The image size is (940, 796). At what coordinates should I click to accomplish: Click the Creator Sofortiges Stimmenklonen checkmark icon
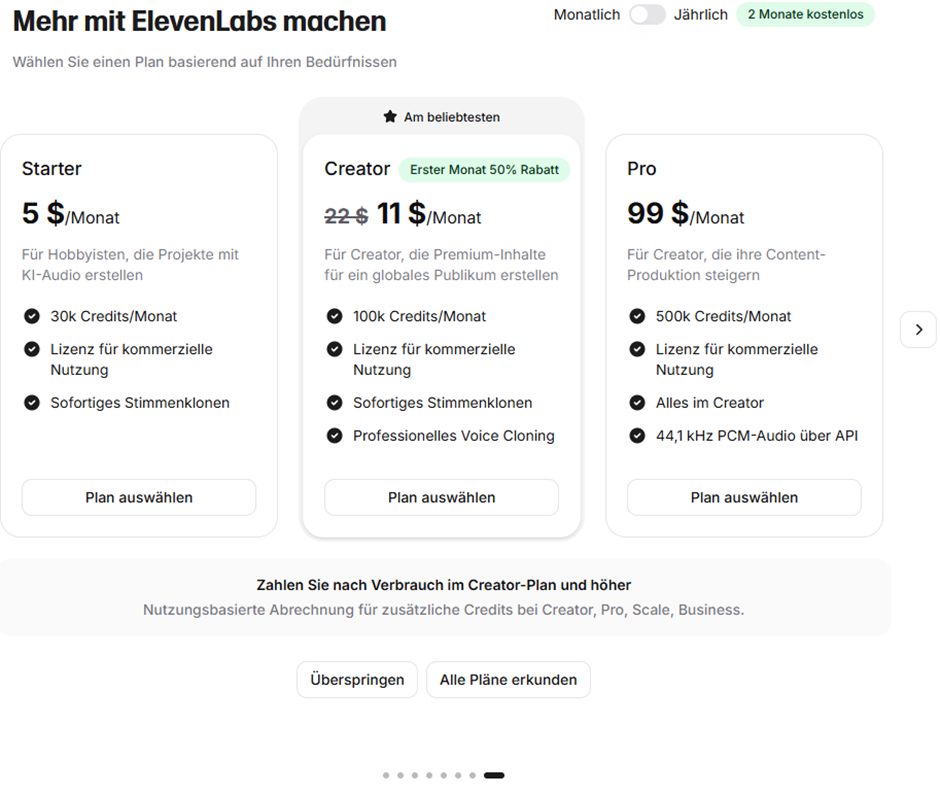(x=335, y=403)
